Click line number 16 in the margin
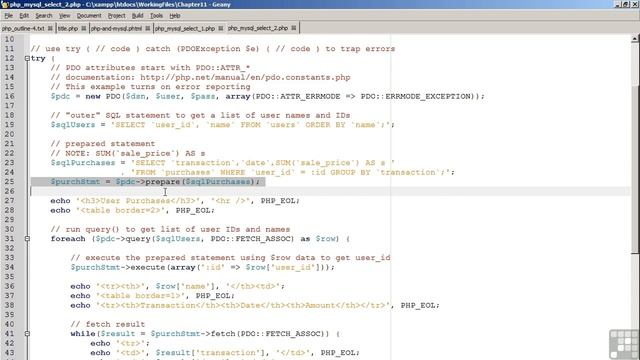Screen dimensions: 640x360 pyautogui.click(x=9, y=96)
